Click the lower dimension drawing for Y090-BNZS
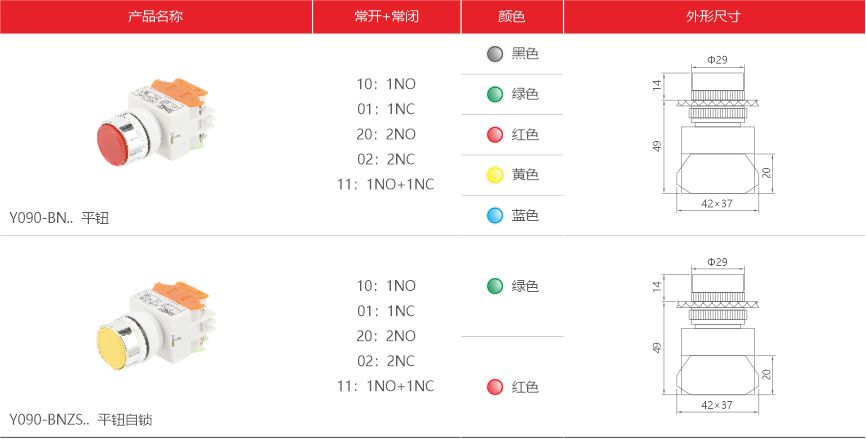Image resolution: width=866 pixels, height=439 pixels. pyautogui.click(x=713, y=335)
